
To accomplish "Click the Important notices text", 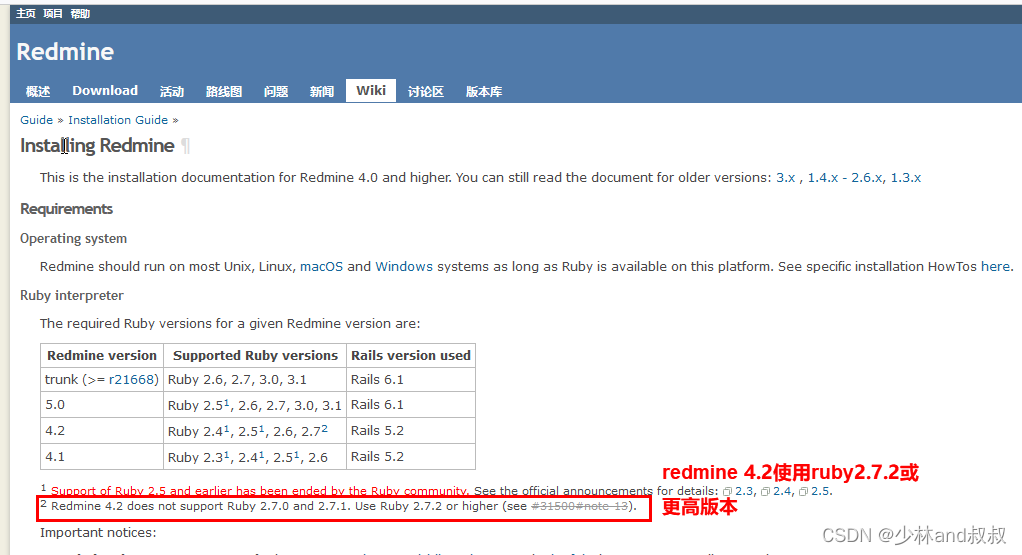I will 98,533.
